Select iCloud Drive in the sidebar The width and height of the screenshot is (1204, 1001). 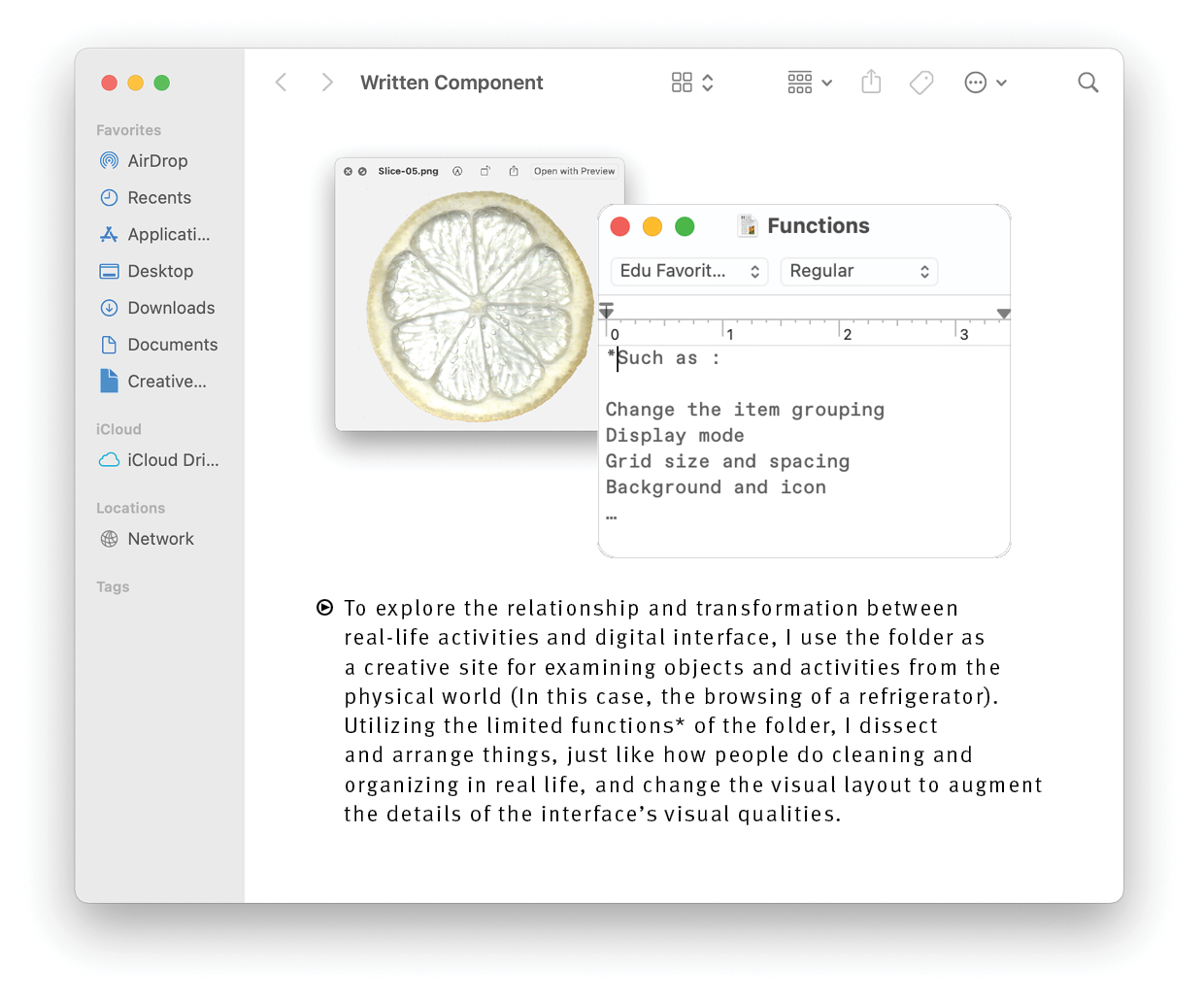(x=159, y=460)
